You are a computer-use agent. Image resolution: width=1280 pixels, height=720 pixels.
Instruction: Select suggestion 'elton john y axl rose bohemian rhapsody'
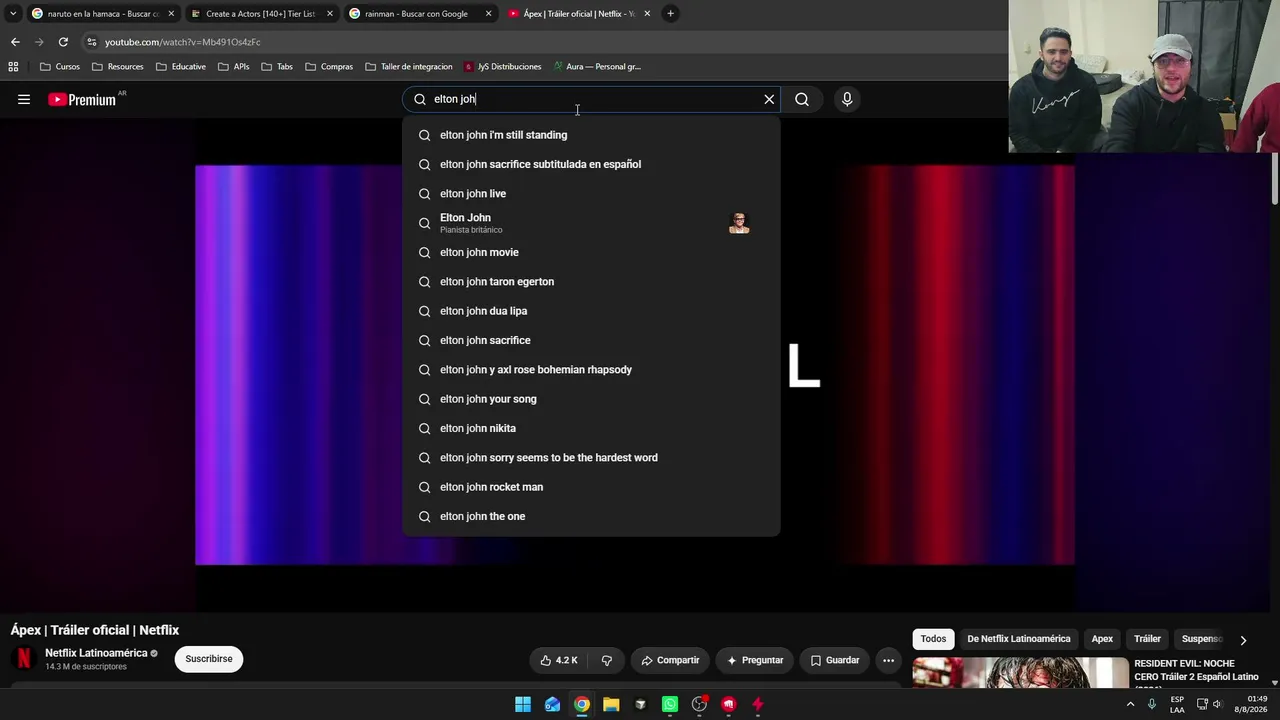click(x=591, y=370)
